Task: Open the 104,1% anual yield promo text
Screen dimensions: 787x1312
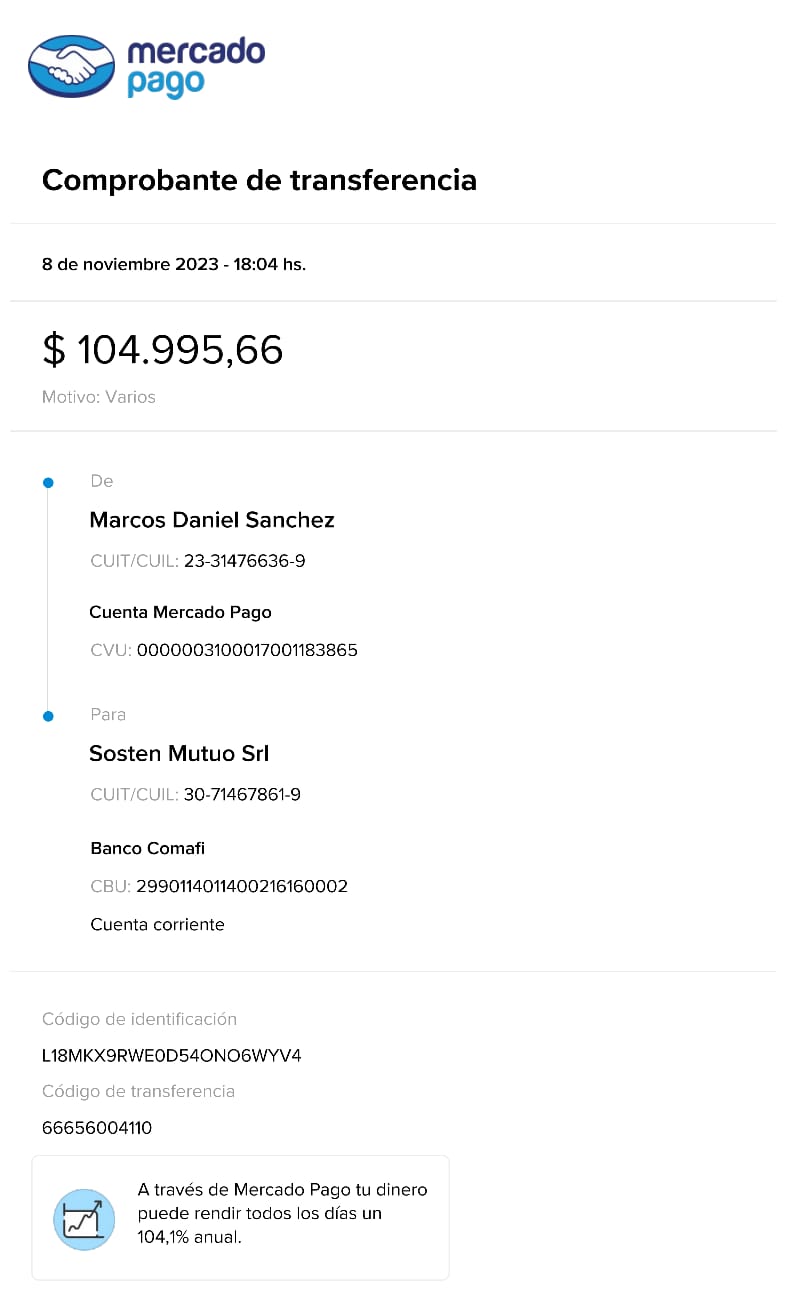Action: 282,1214
